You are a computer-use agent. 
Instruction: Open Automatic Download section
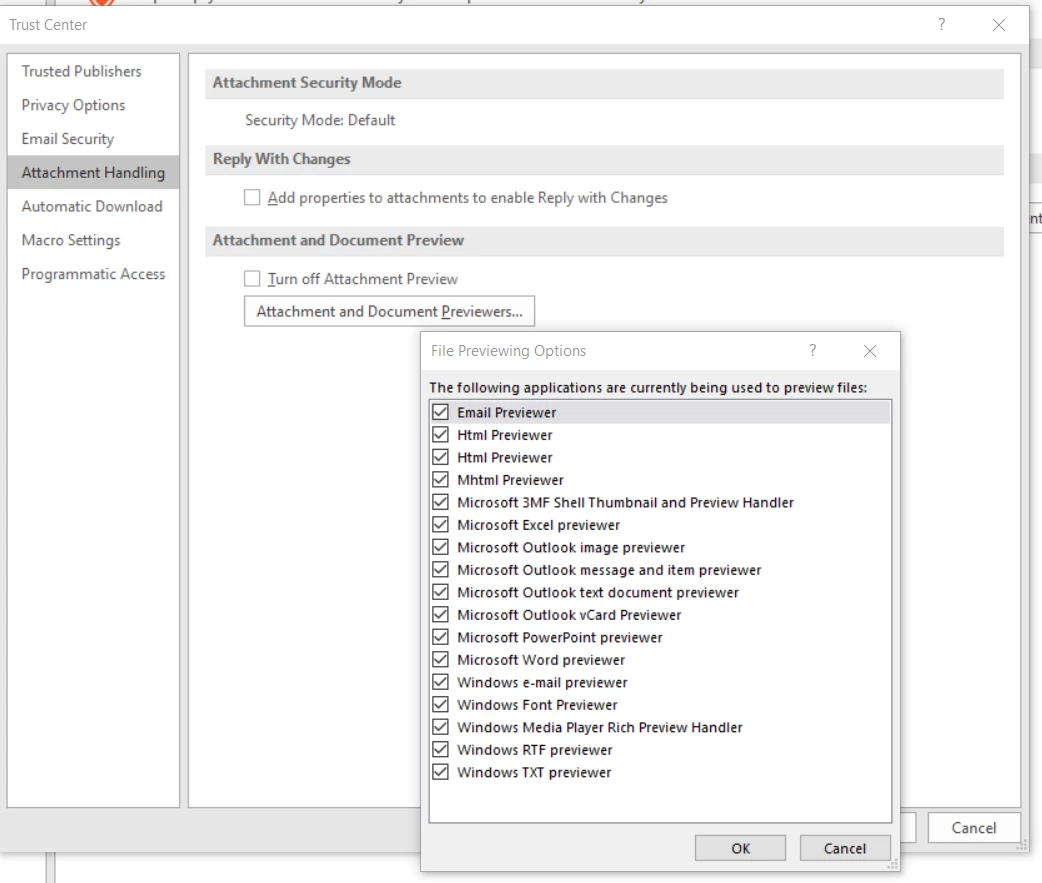point(92,207)
